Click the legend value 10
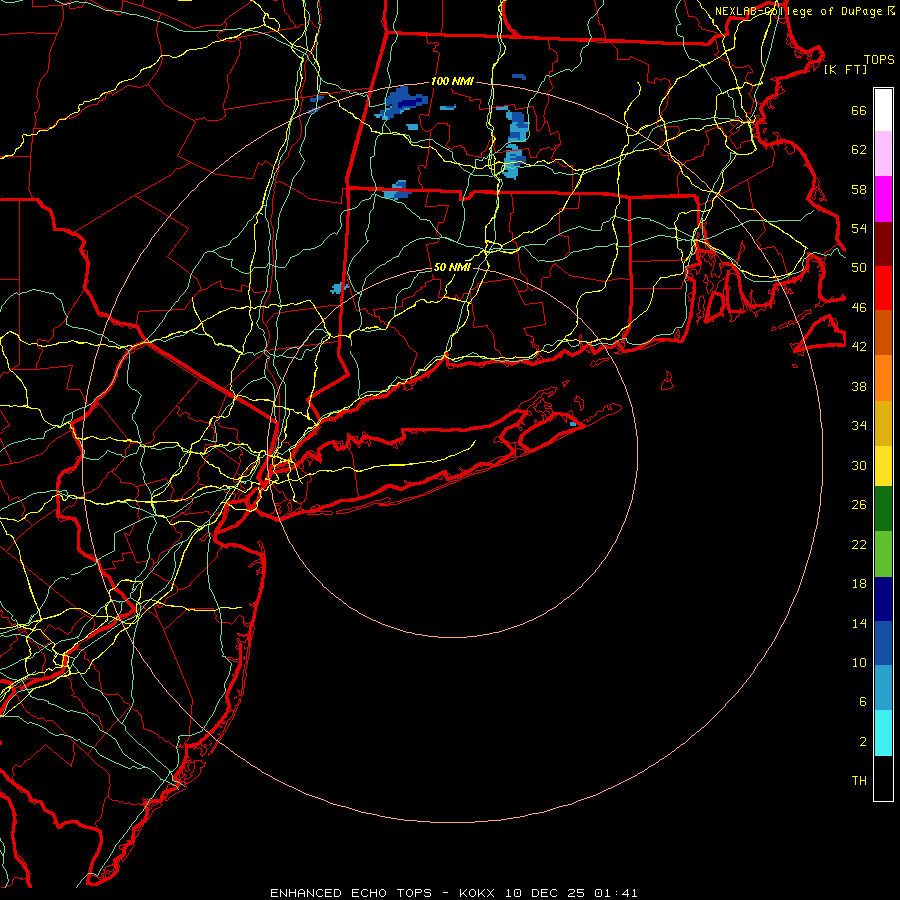900x900 pixels. pyautogui.click(x=859, y=662)
